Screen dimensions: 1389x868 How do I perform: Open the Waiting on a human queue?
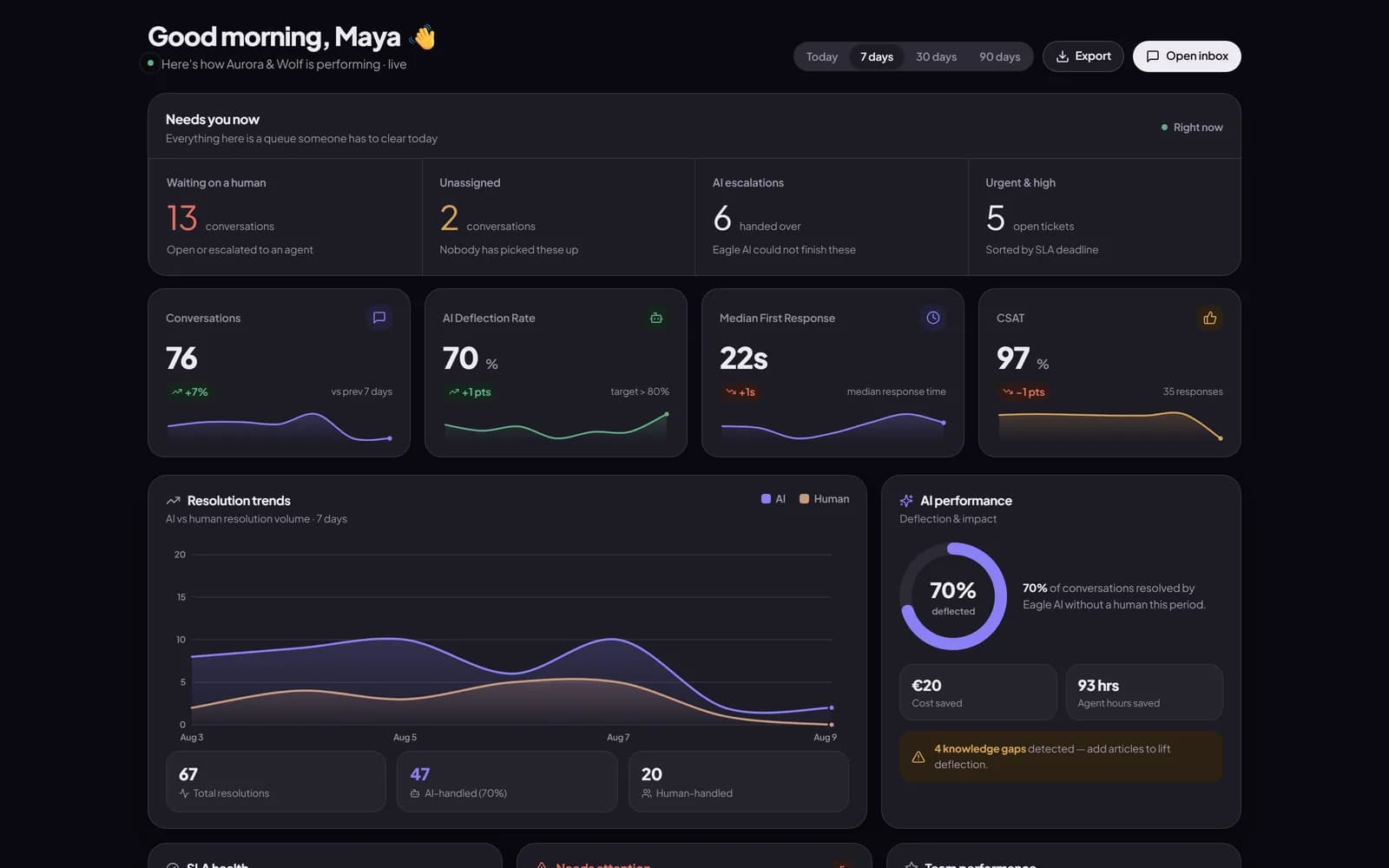[286, 217]
